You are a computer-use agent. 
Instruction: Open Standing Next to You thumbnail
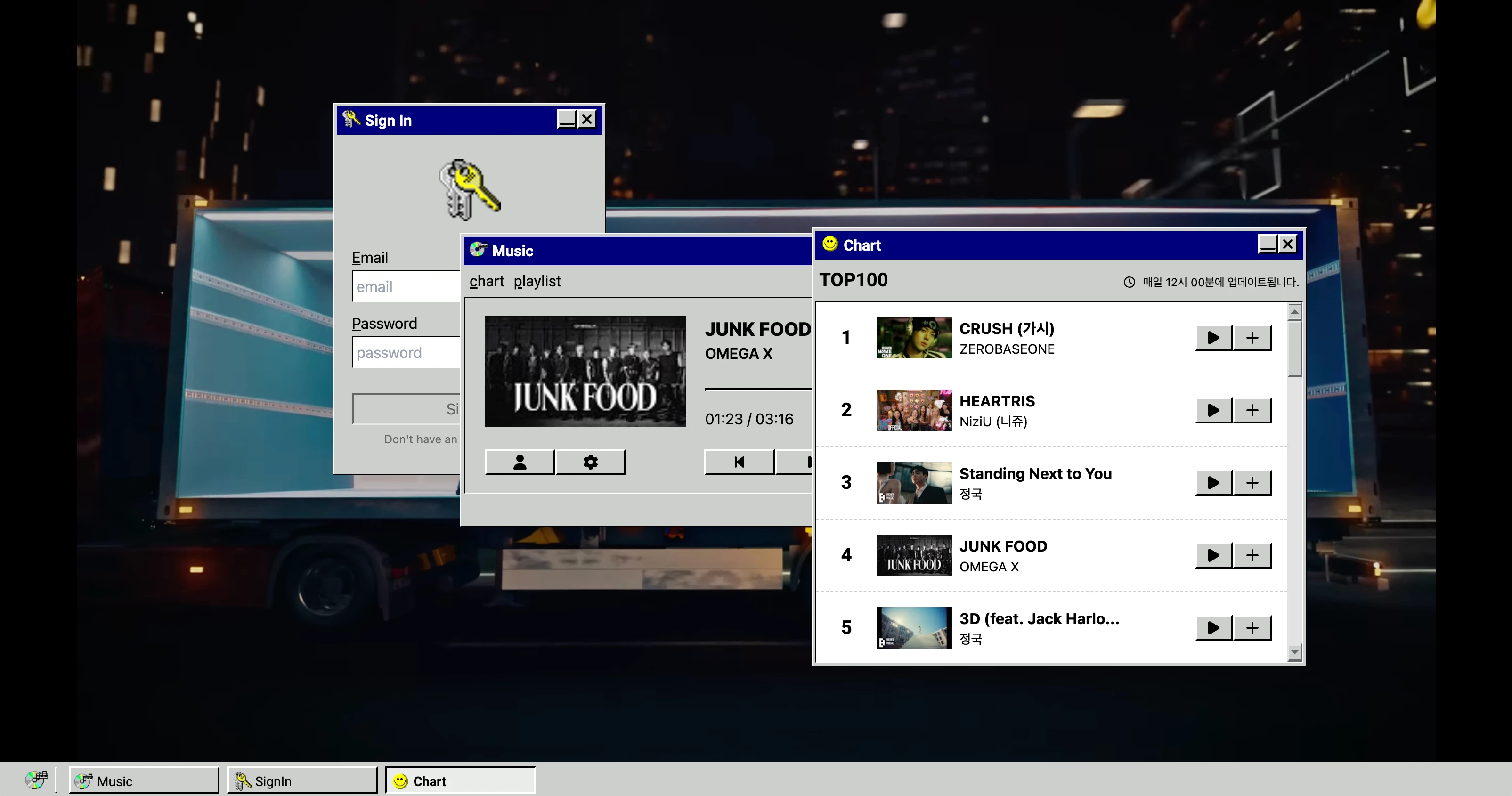[x=914, y=482]
